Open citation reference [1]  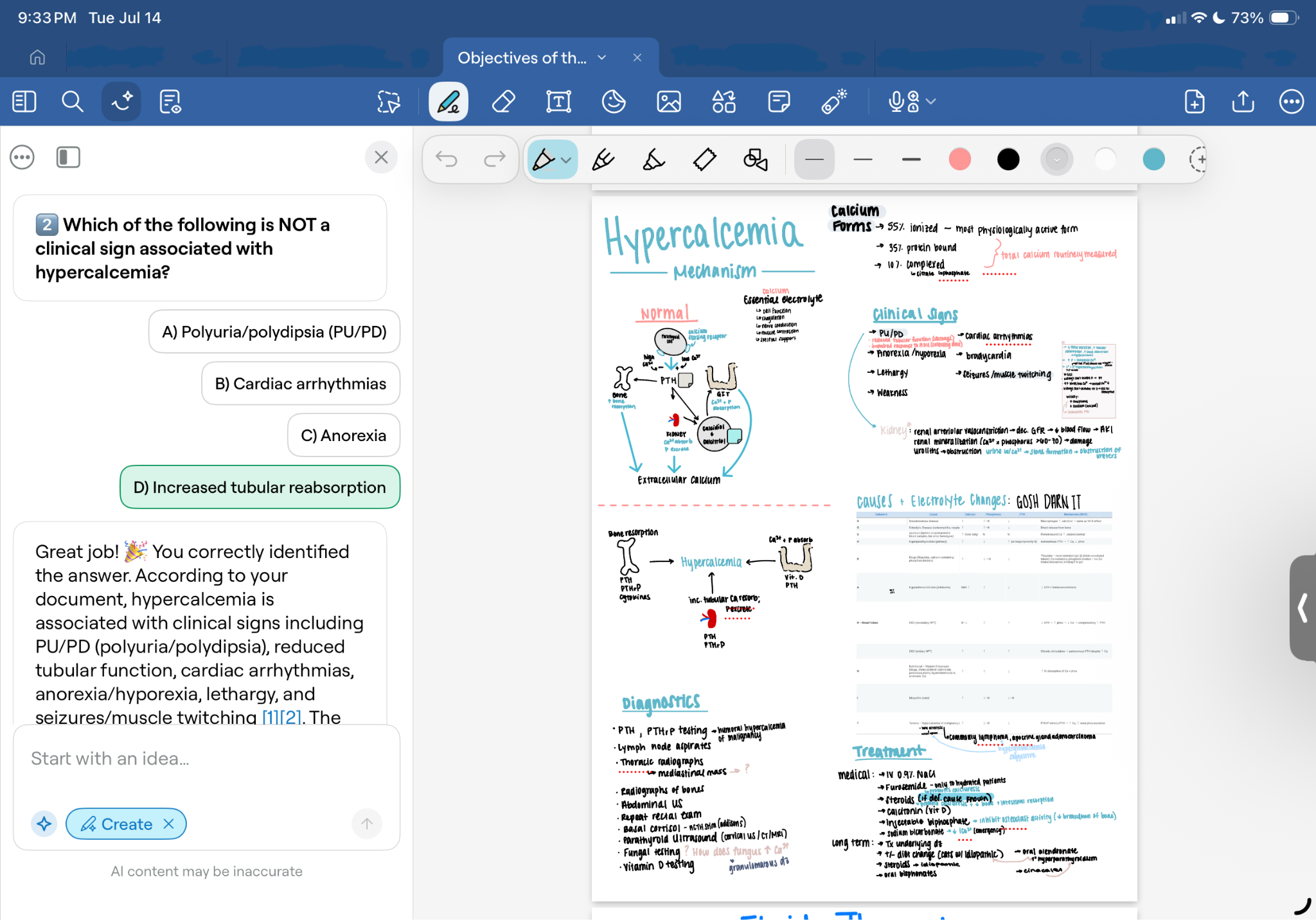point(272,717)
